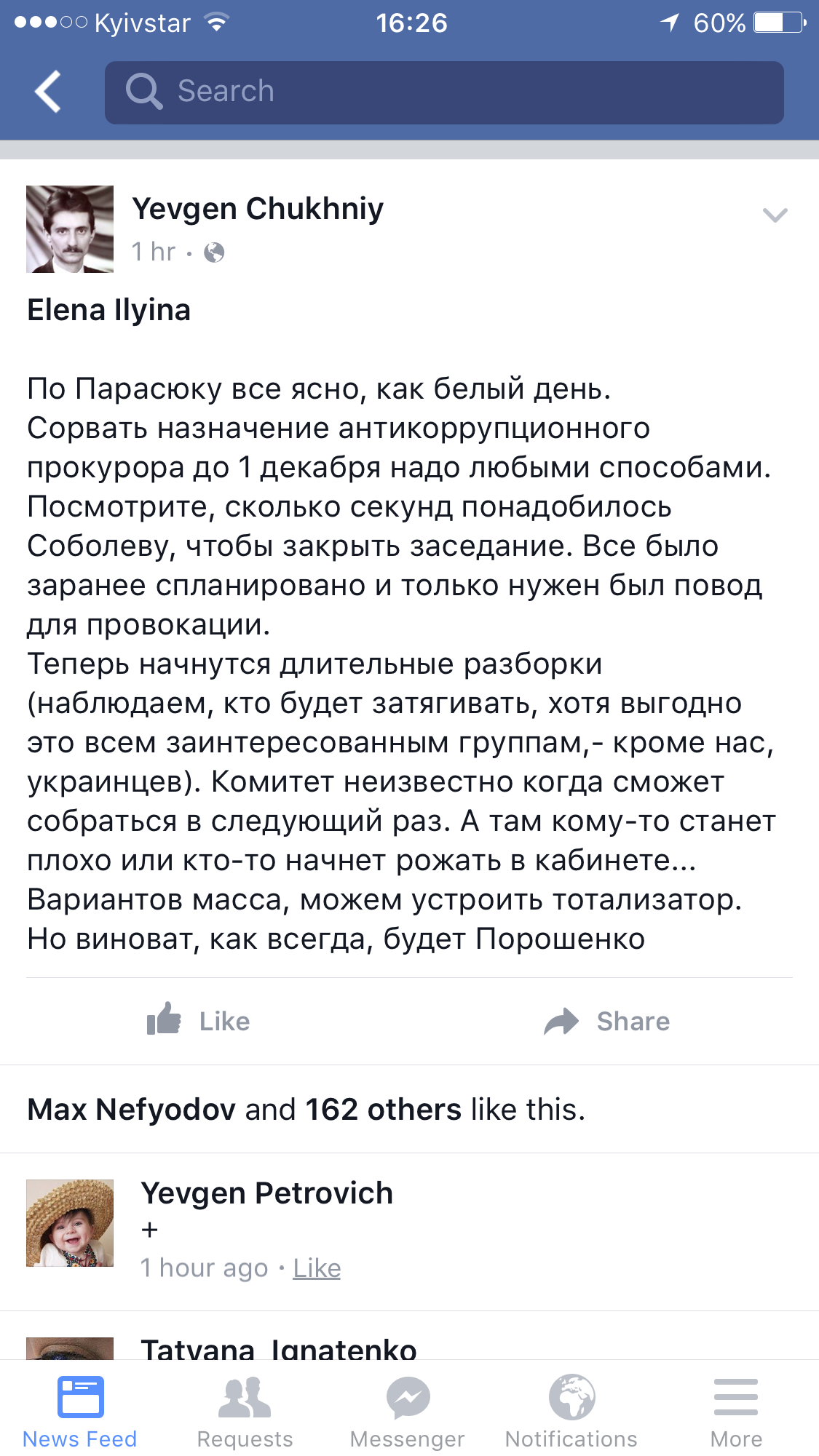Viewport: 819px width, 1456px height.
Task: Open Tatyana Ignatenko's profile name
Action: click(279, 1350)
